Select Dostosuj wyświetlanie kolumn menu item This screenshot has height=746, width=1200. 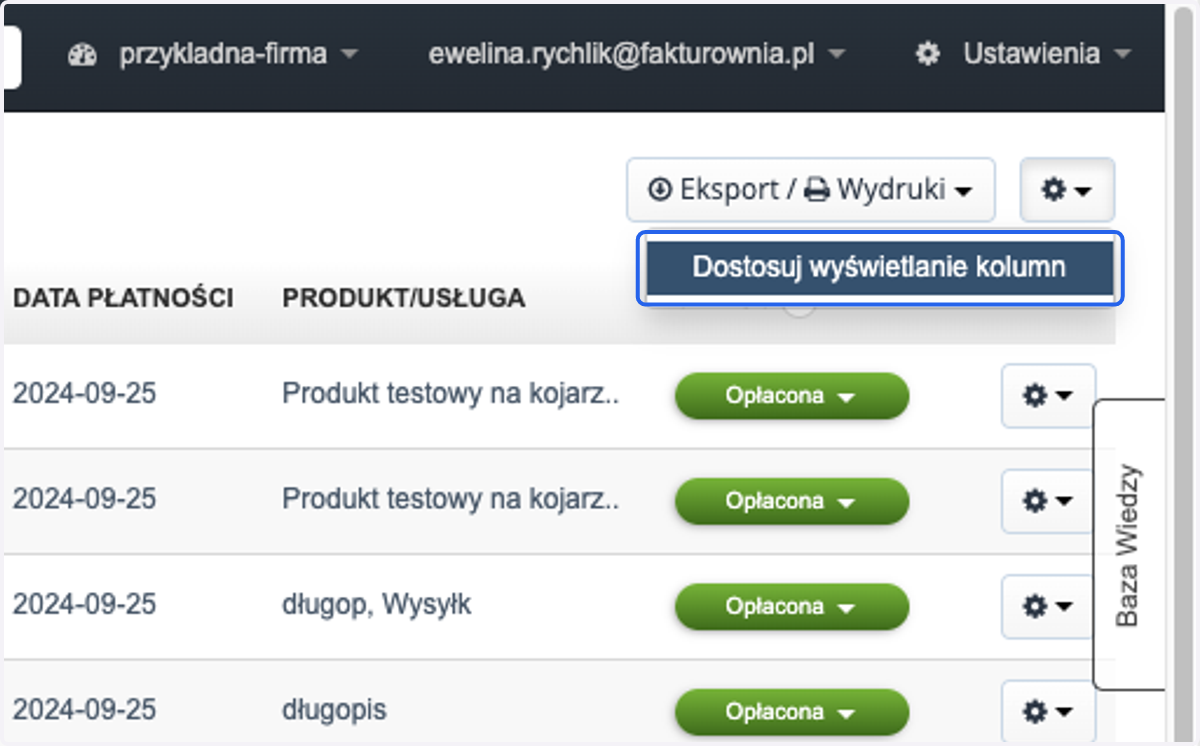pos(879,268)
